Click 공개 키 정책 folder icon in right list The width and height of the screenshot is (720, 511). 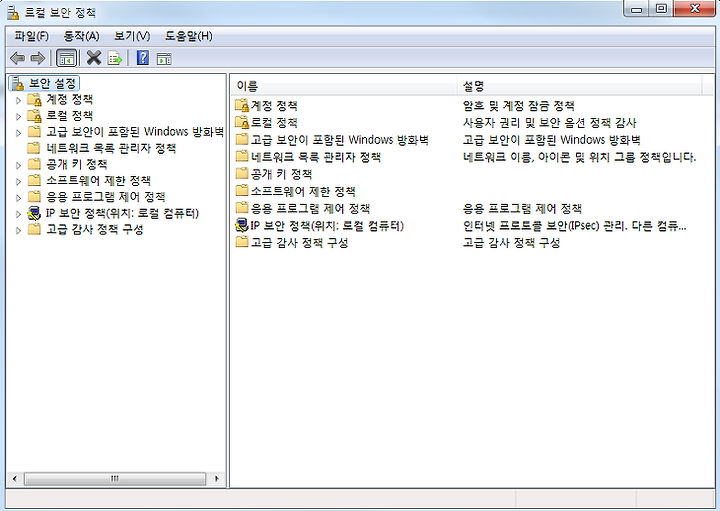click(242, 174)
